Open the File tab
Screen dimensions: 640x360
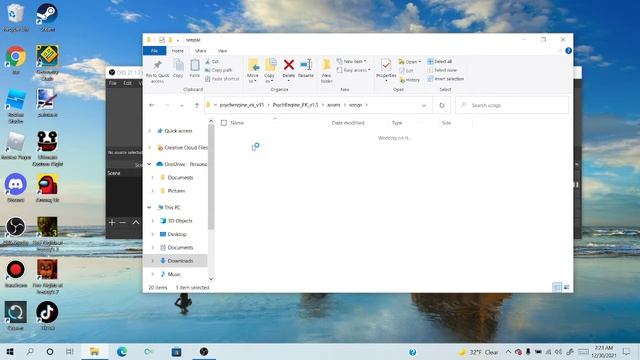(x=154, y=51)
